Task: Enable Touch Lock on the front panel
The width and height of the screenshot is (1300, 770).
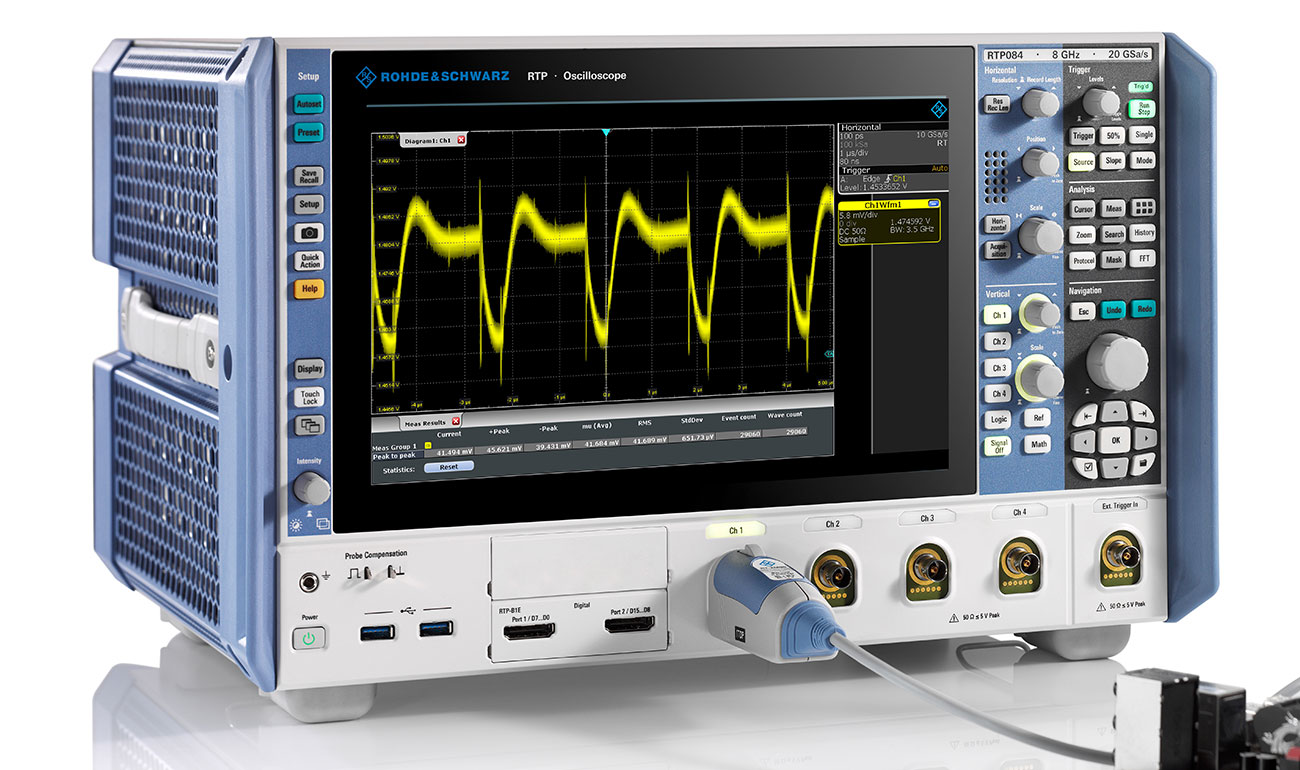Action: (310, 396)
